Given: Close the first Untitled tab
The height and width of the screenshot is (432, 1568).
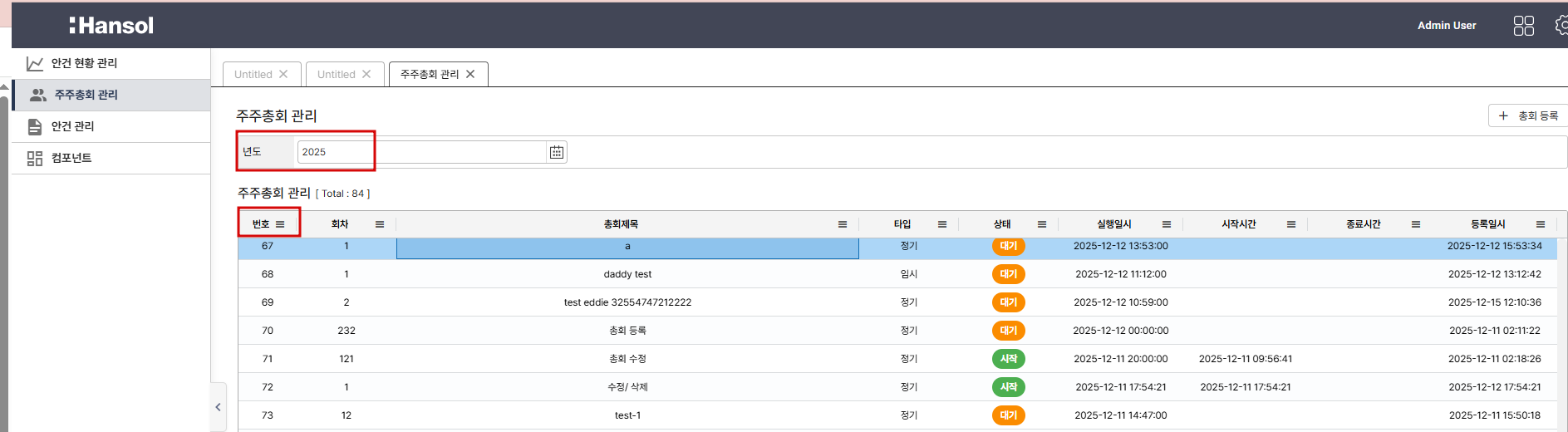Looking at the screenshot, I should [x=283, y=74].
